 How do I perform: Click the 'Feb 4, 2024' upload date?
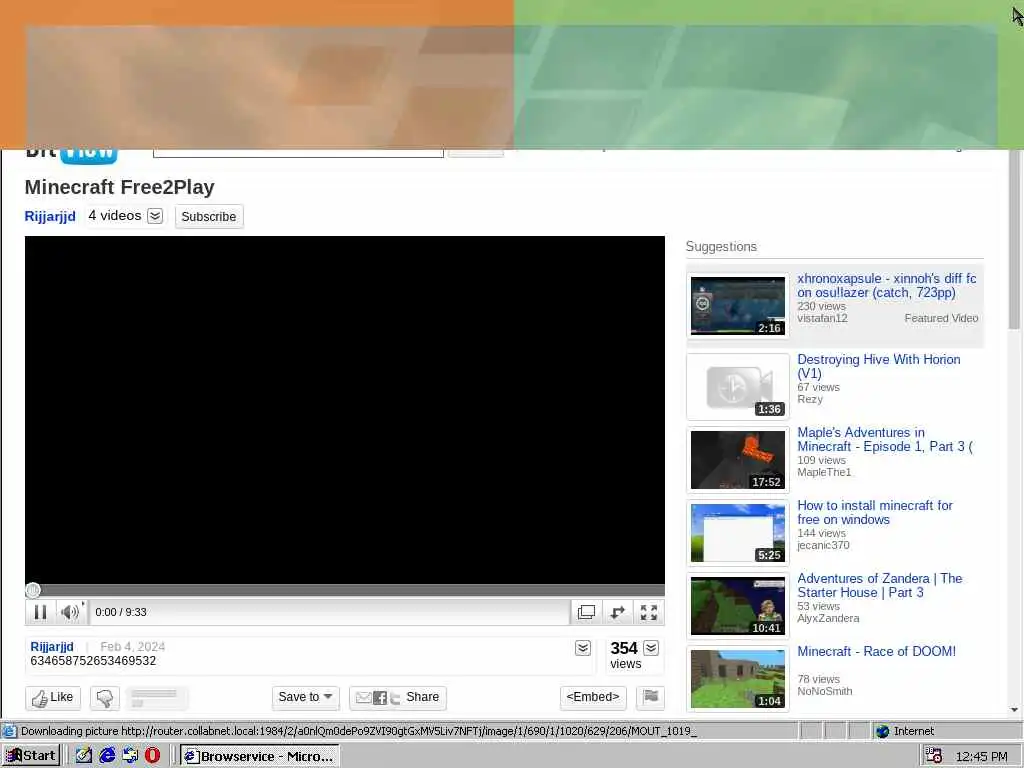(x=133, y=647)
